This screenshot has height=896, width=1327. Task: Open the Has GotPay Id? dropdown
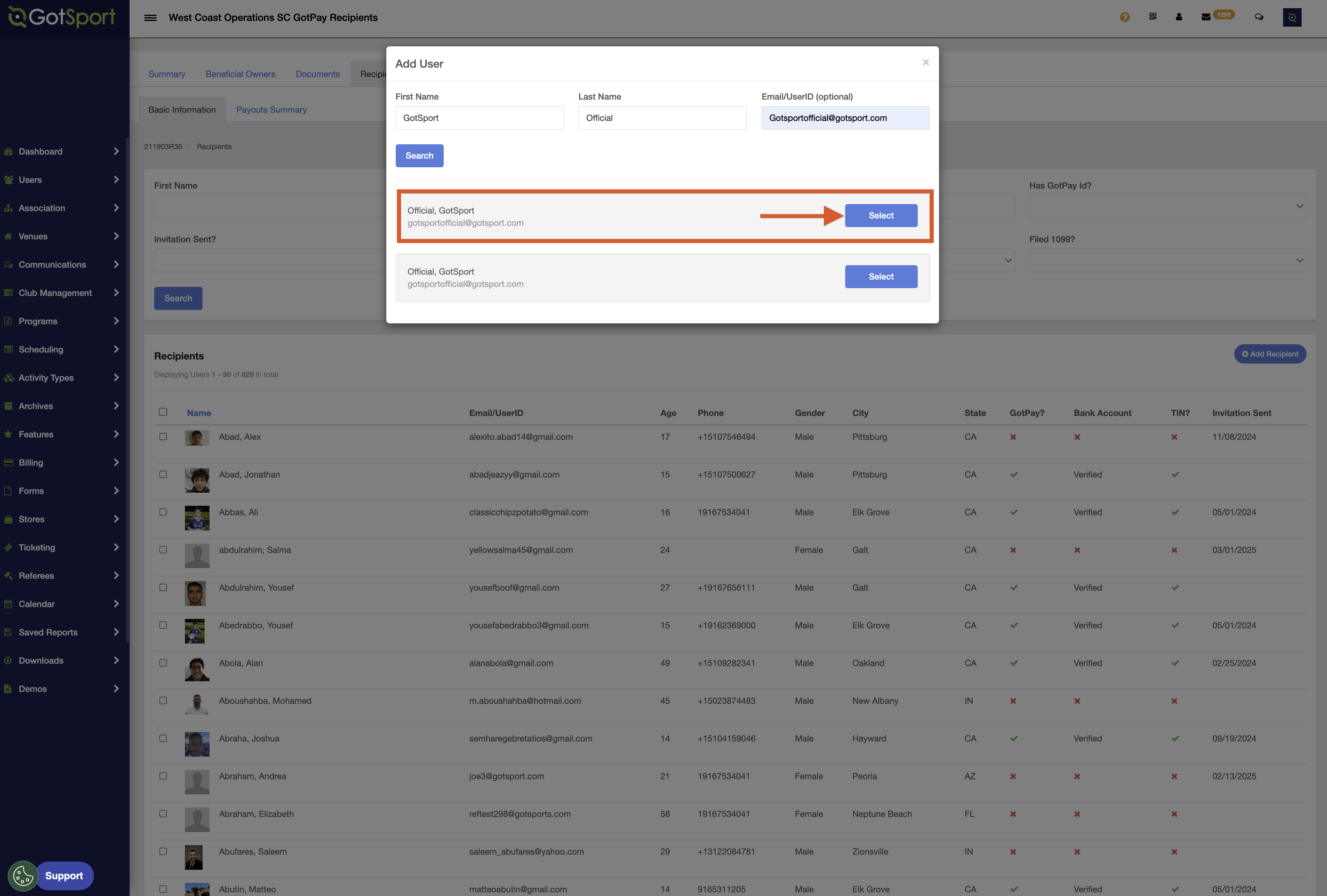point(1168,206)
